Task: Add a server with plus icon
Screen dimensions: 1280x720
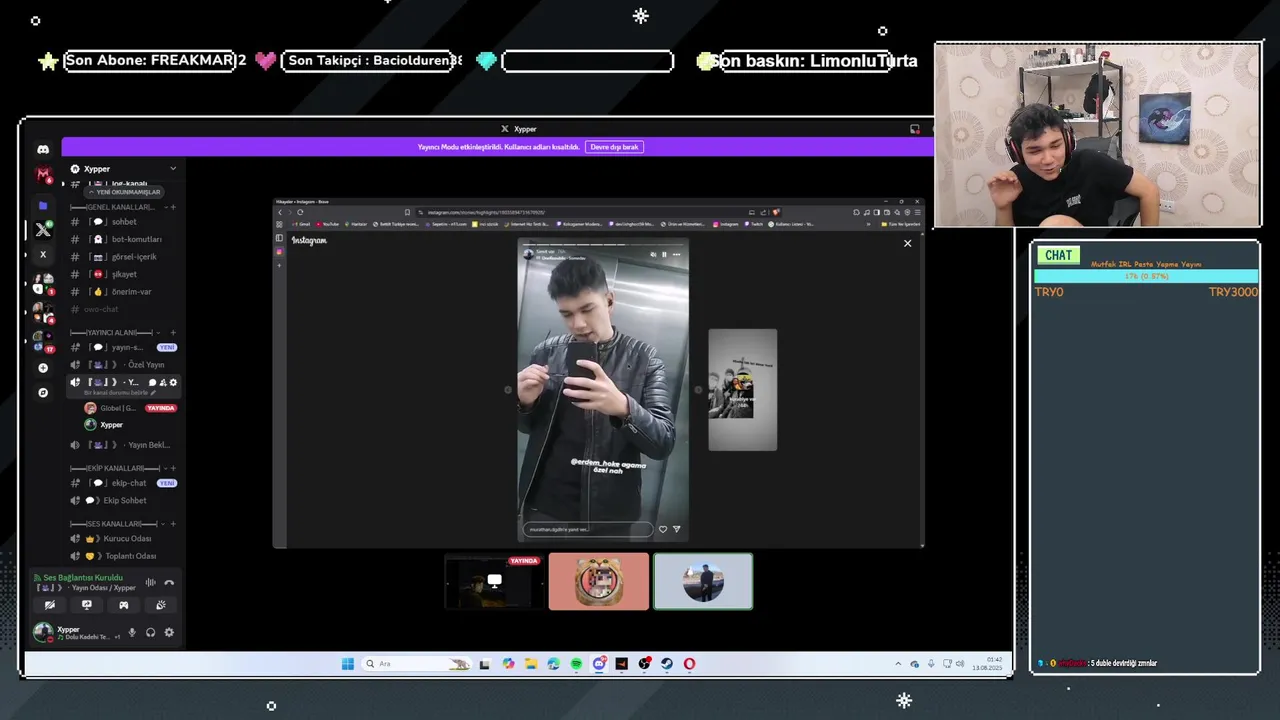Action: click(43, 368)
